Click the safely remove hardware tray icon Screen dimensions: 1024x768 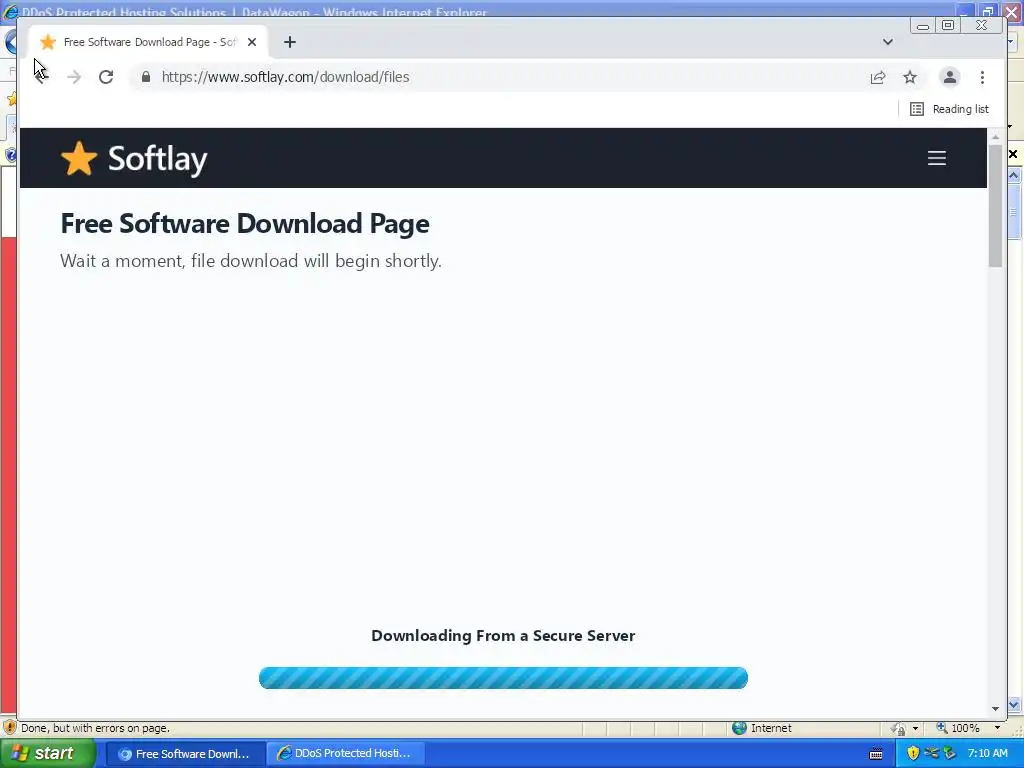[950, 754]
